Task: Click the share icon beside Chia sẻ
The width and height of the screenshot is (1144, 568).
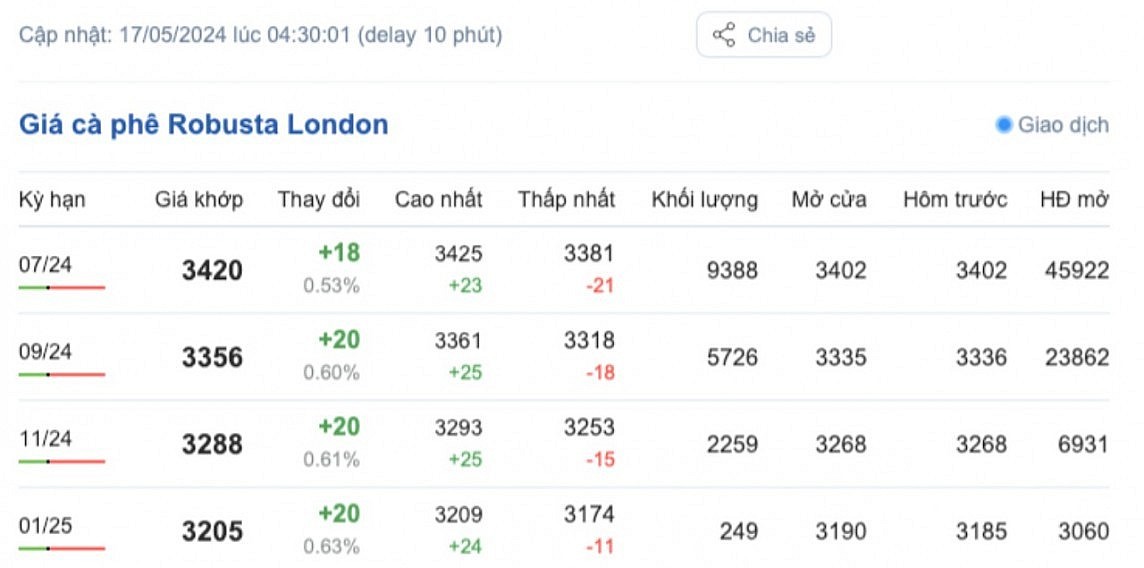Action: tap(724, 35)
